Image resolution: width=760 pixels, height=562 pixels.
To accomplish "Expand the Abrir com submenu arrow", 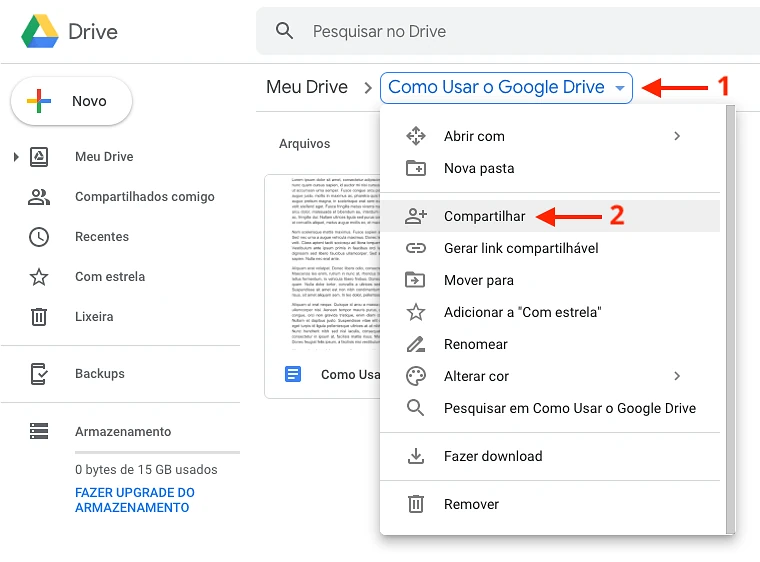I will pyautogui.click(x=677, y=136).
